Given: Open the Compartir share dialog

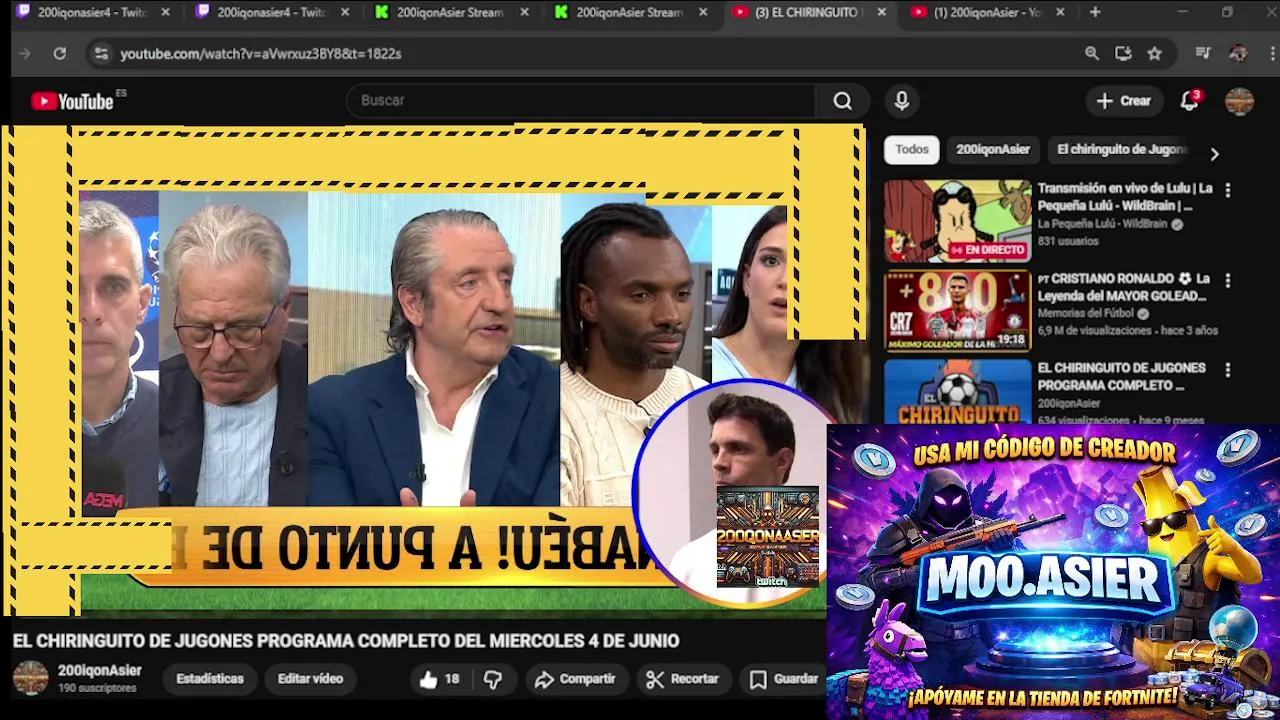Looking at the screenshot, I should [x=575, y=679].
